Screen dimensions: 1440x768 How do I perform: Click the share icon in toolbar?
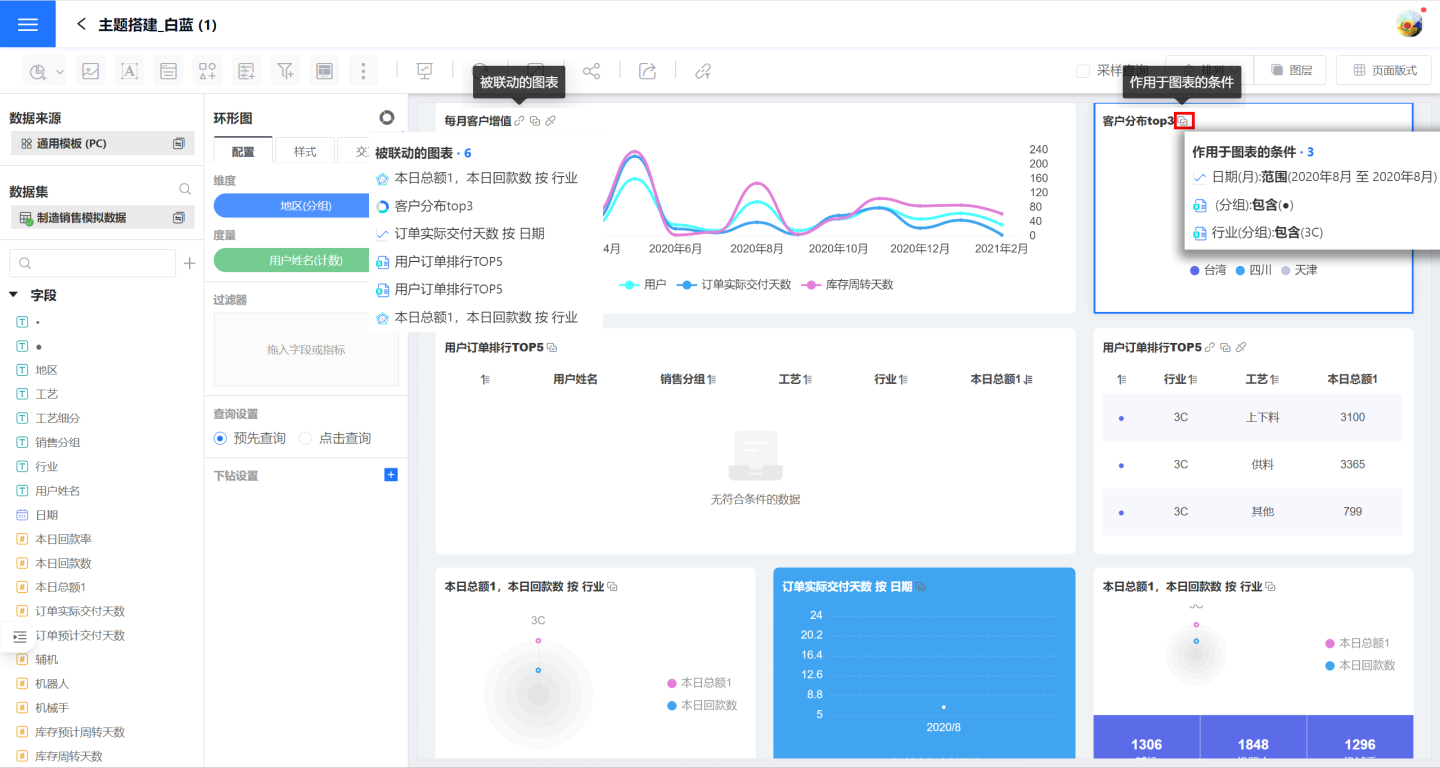pos(592,71)
